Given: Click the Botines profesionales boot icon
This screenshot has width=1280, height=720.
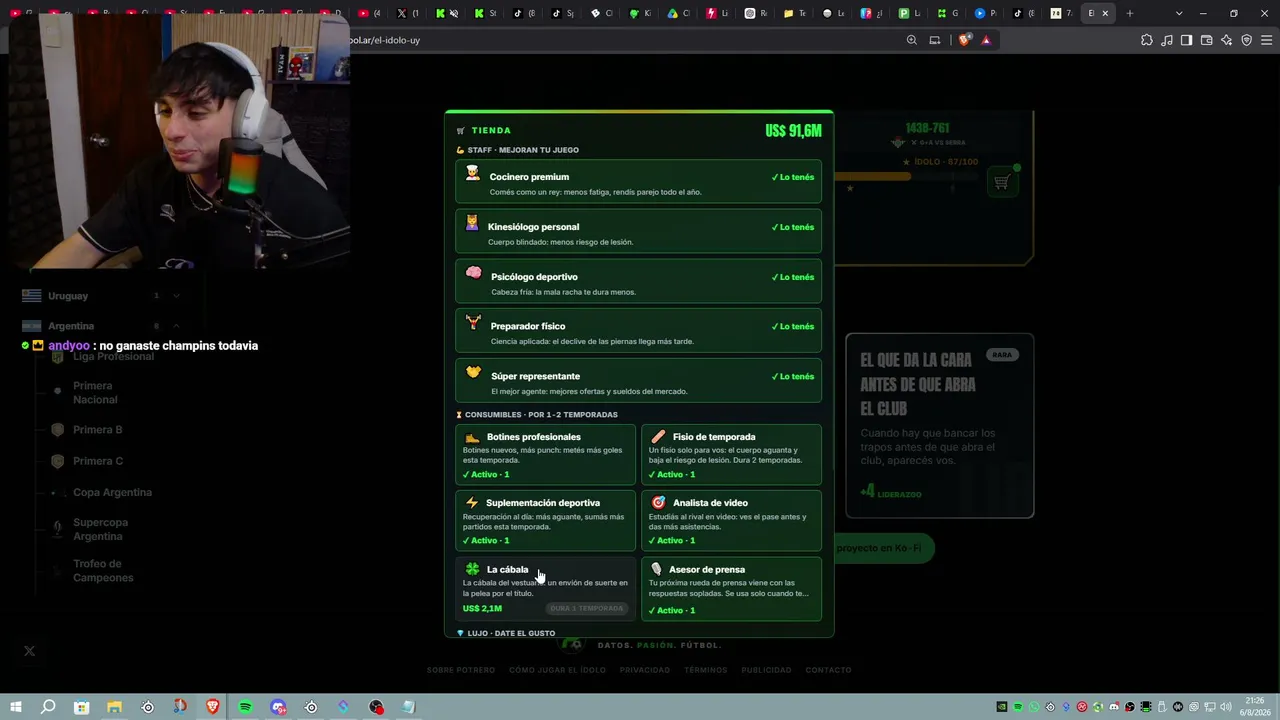Looking at the screenshot, I should pos(473,437).
